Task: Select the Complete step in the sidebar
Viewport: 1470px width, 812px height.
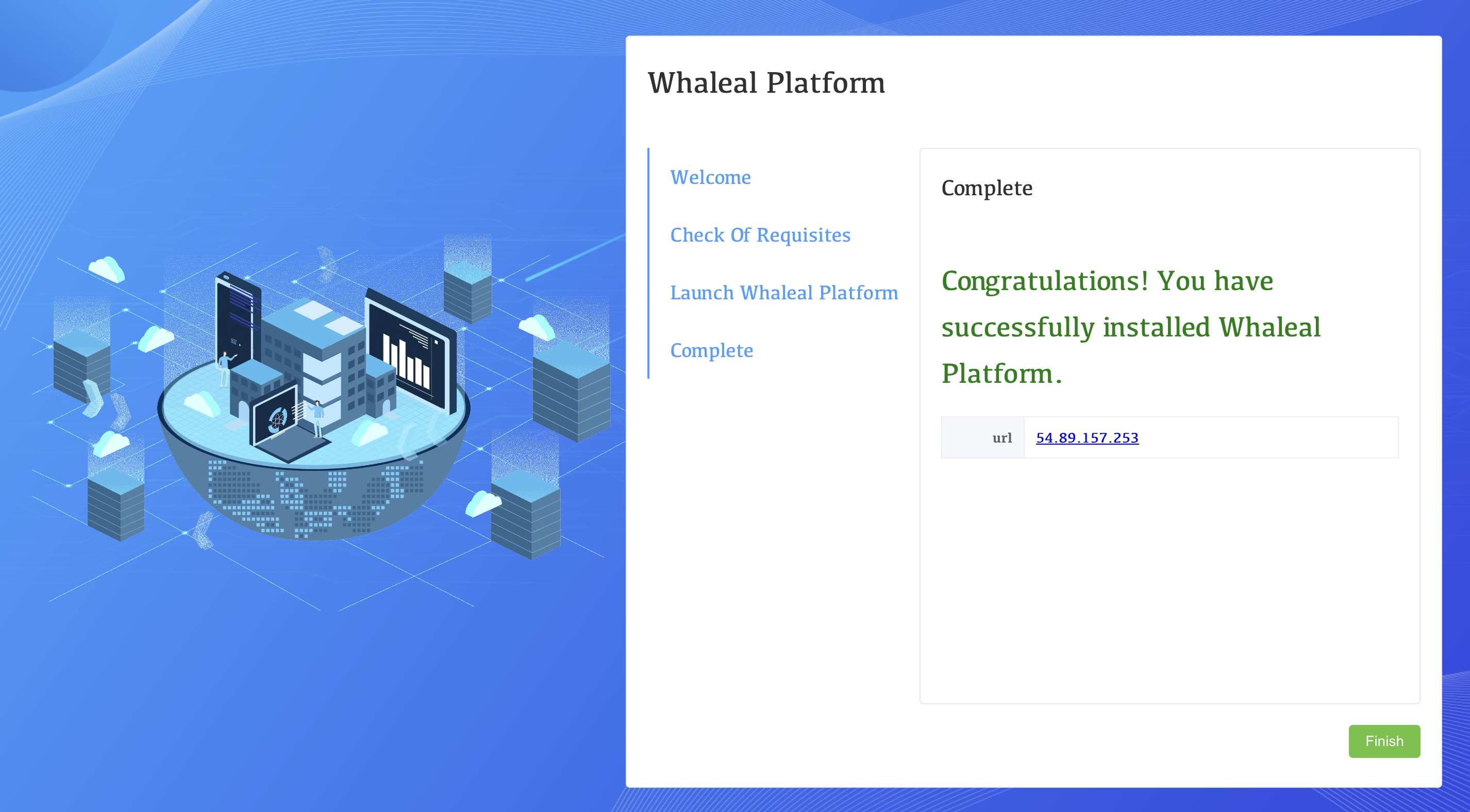Action: pyautogui.click(x=711, y=350)
